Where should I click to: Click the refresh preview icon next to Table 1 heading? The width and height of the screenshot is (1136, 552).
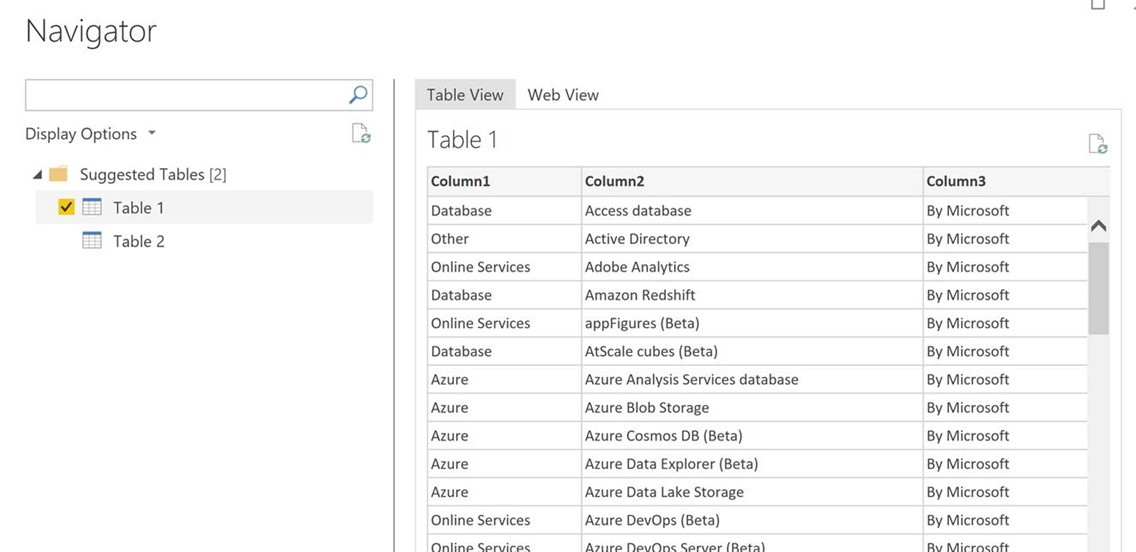coord(1097,144)
